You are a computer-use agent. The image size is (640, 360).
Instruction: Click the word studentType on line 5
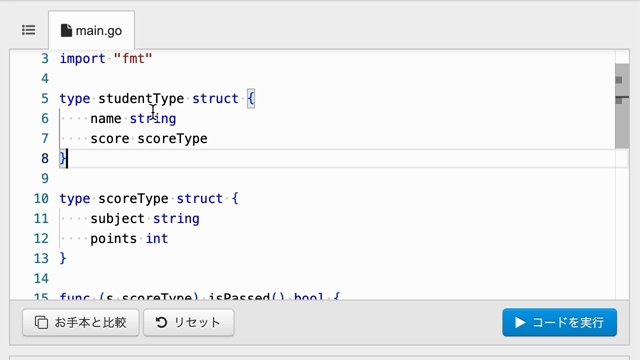[141, 98]
